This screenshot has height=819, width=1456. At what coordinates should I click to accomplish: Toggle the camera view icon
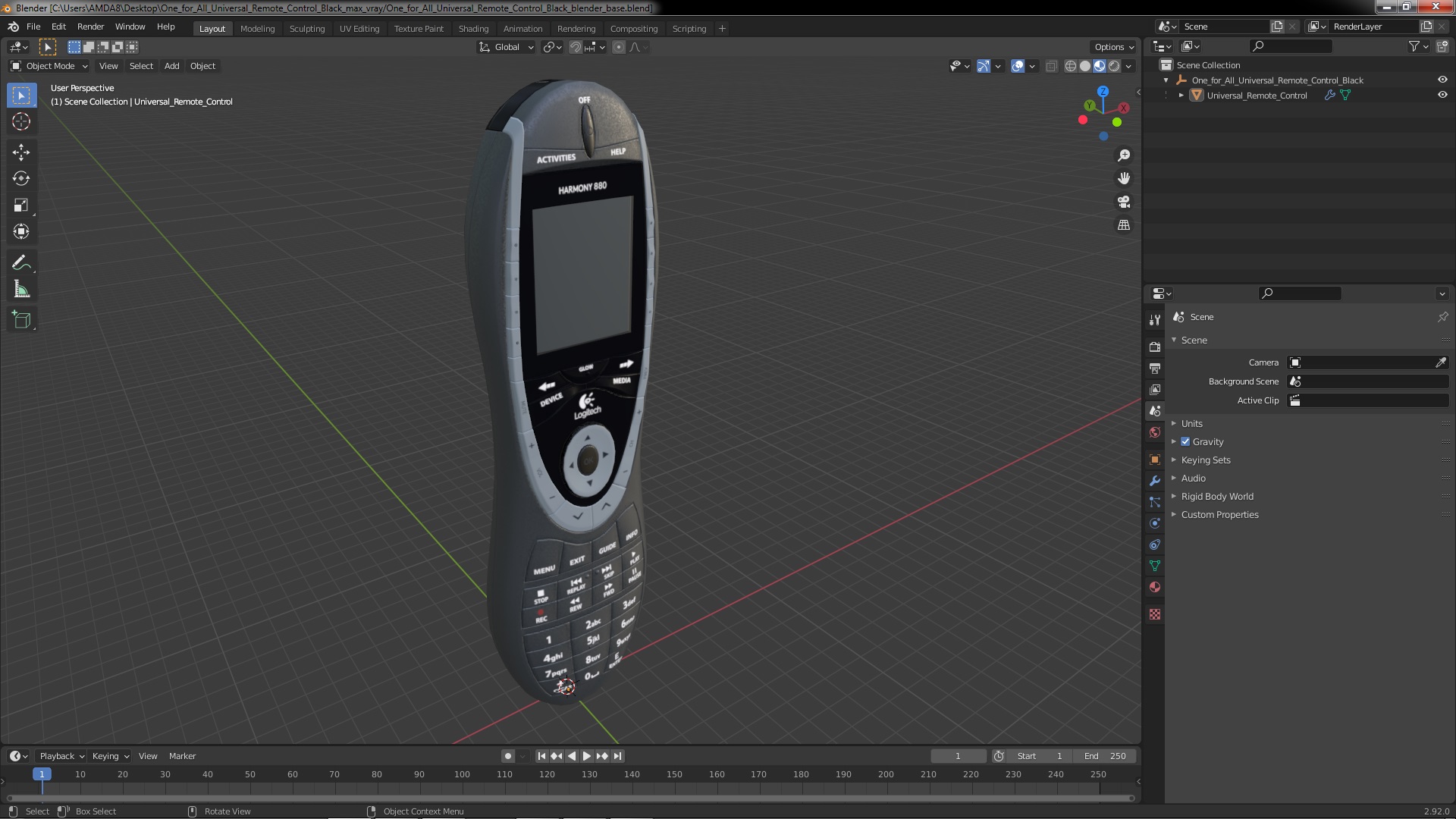pyautogui.click(x=1124, y=202)
